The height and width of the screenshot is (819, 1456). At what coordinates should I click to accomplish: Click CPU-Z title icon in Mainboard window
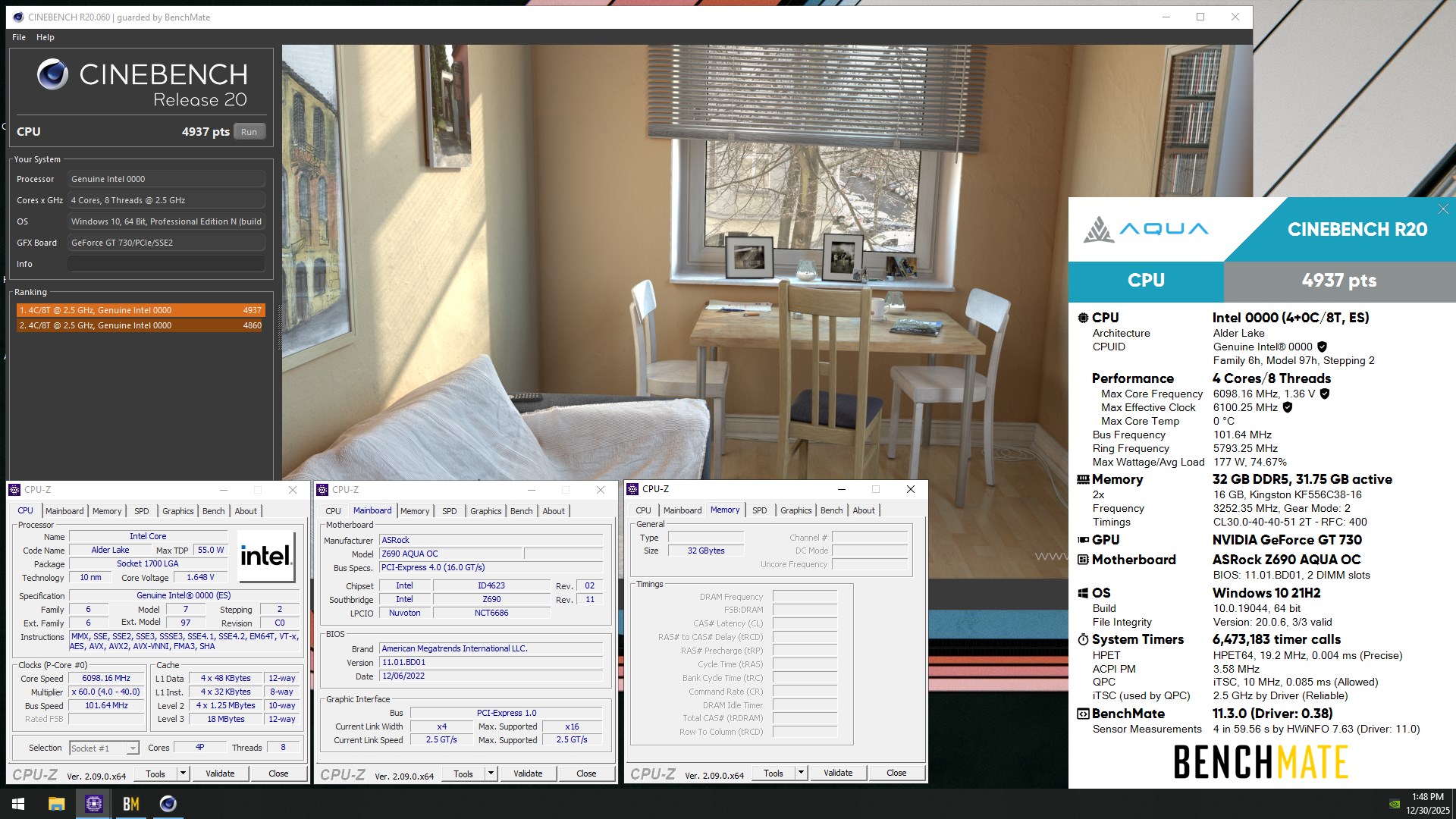pyautogui.click(x=323, y=490)
